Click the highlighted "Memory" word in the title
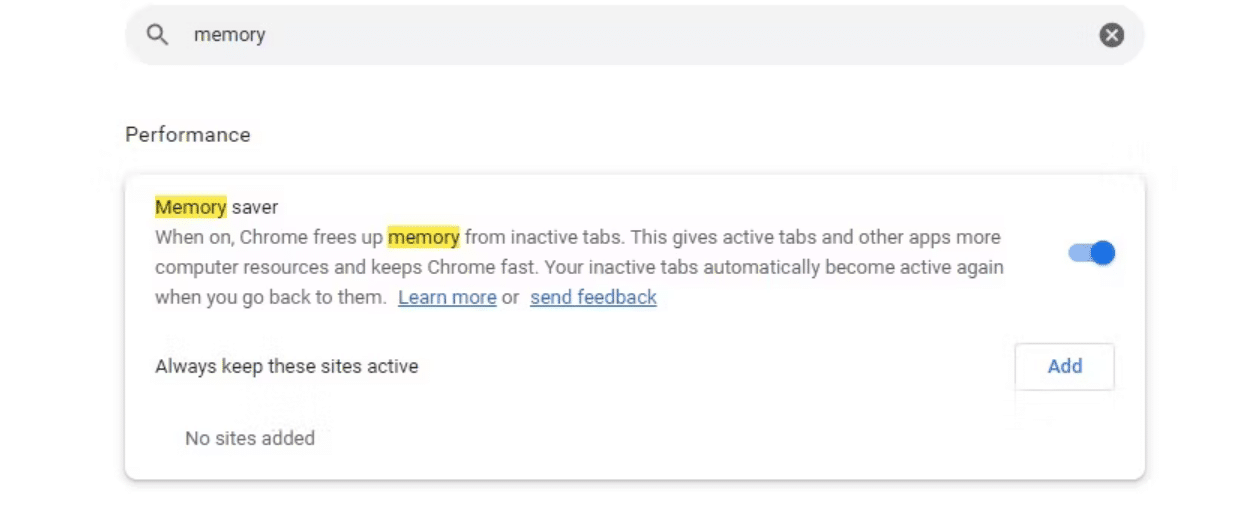Viewport: 1247px width, 509px height. (x=190, y=207)
